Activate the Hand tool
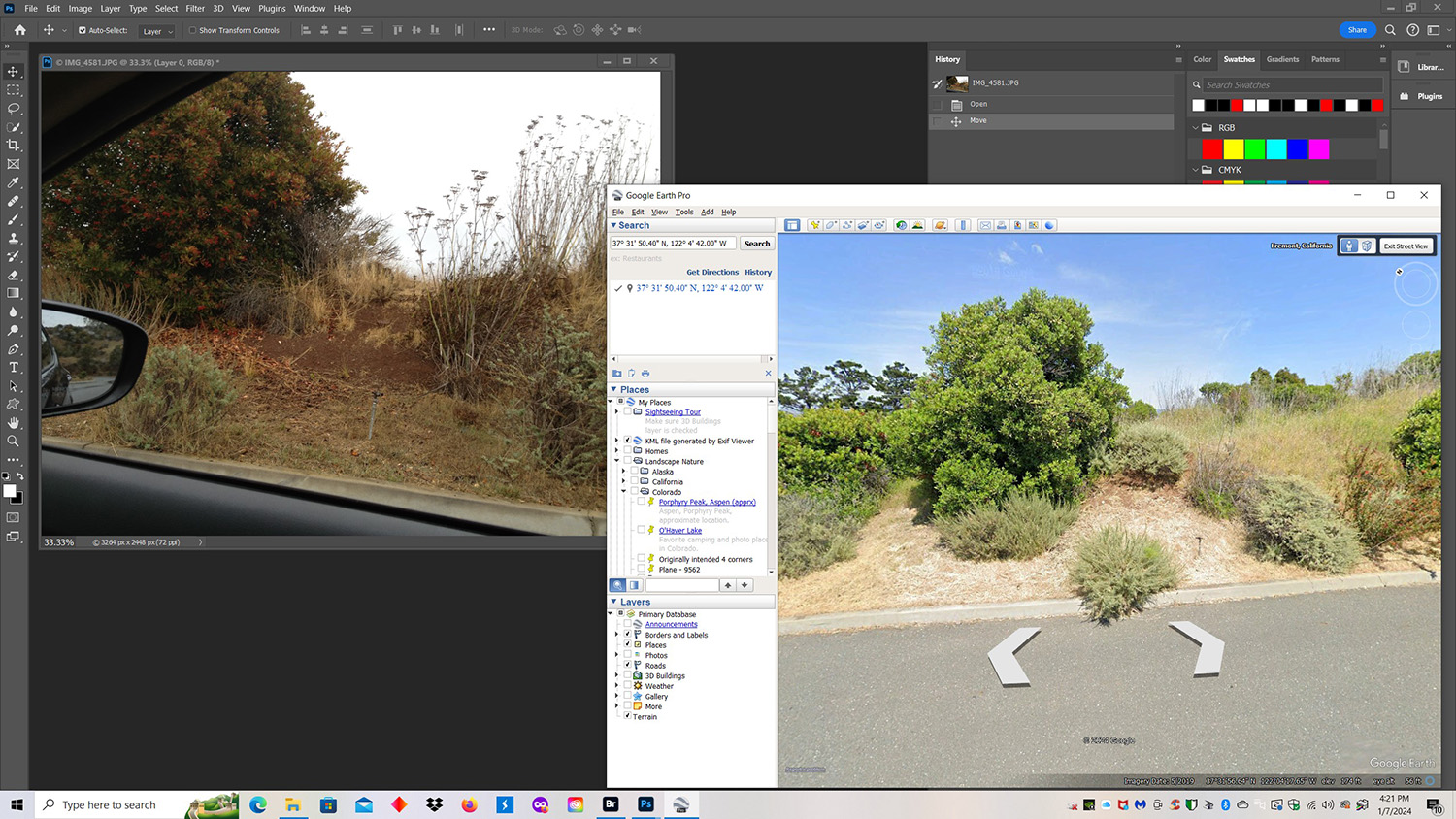Screen dimensions: 1456x819 pos(14,423)
